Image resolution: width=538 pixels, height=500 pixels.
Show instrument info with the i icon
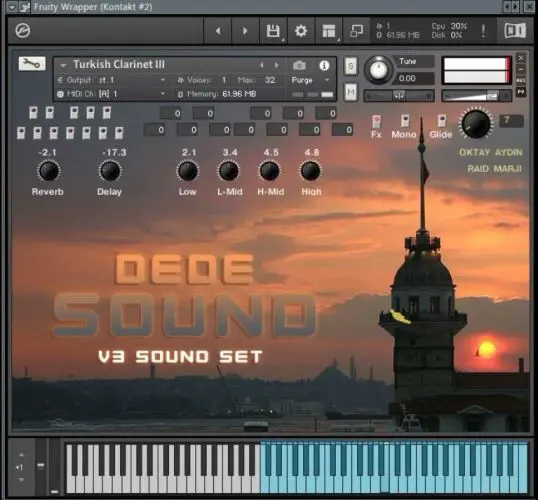coord(324,65)
